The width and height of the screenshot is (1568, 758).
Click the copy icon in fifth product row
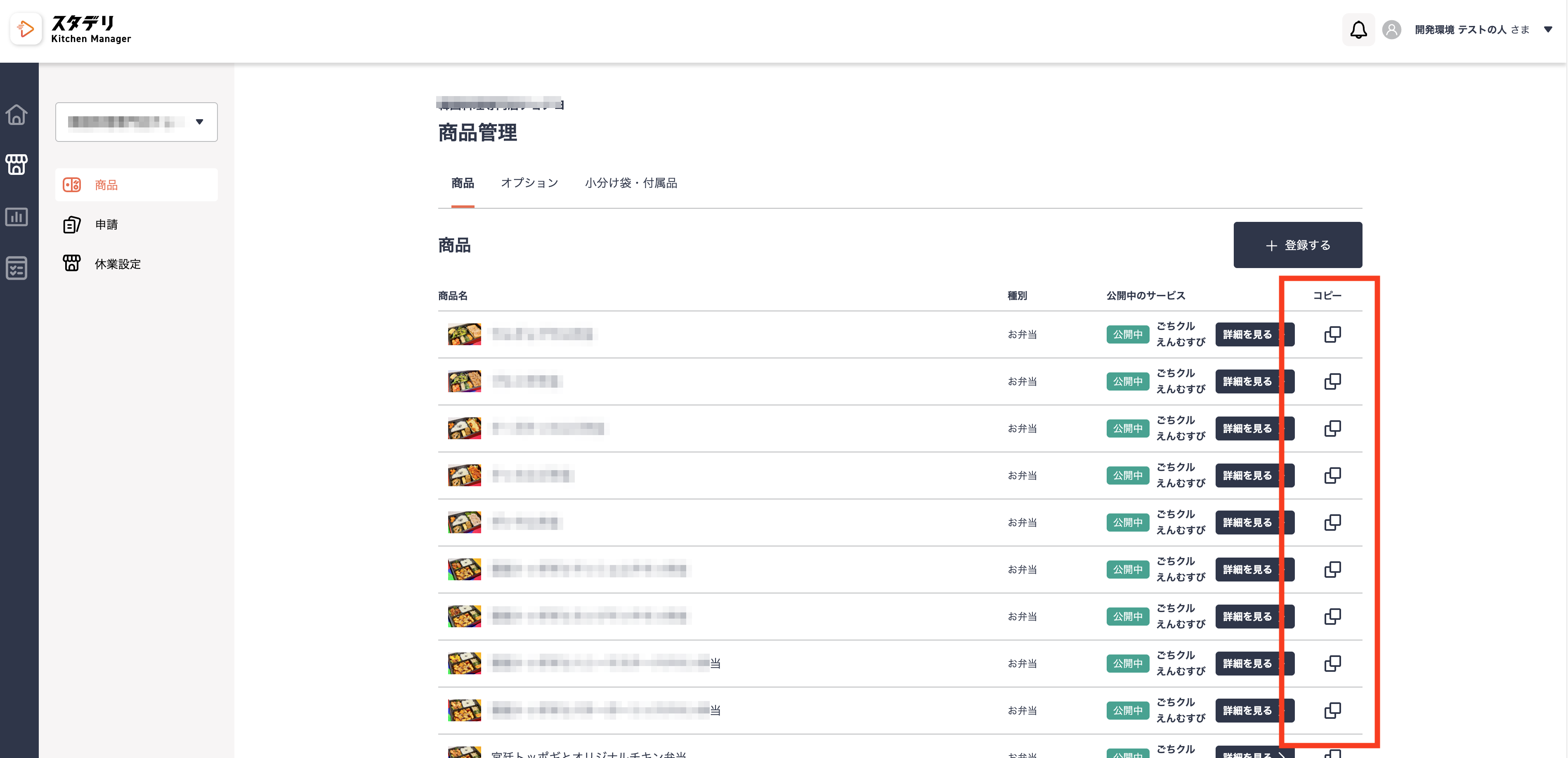pos(1332,522)
